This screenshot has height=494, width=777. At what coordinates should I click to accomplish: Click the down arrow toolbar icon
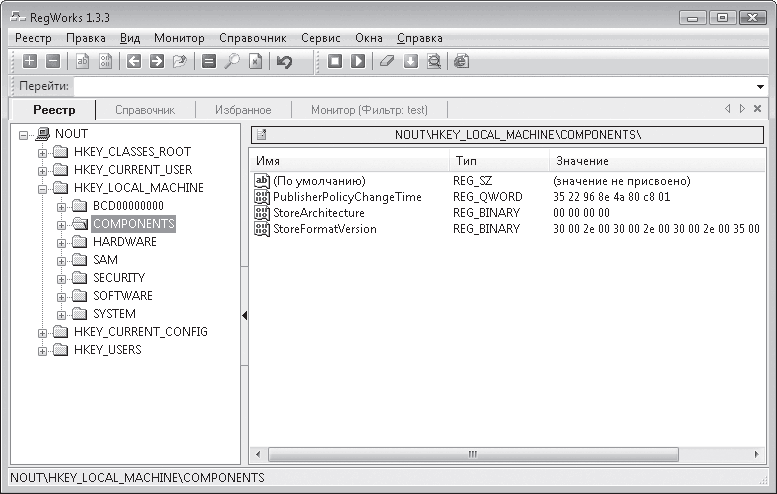click(410, 61)
